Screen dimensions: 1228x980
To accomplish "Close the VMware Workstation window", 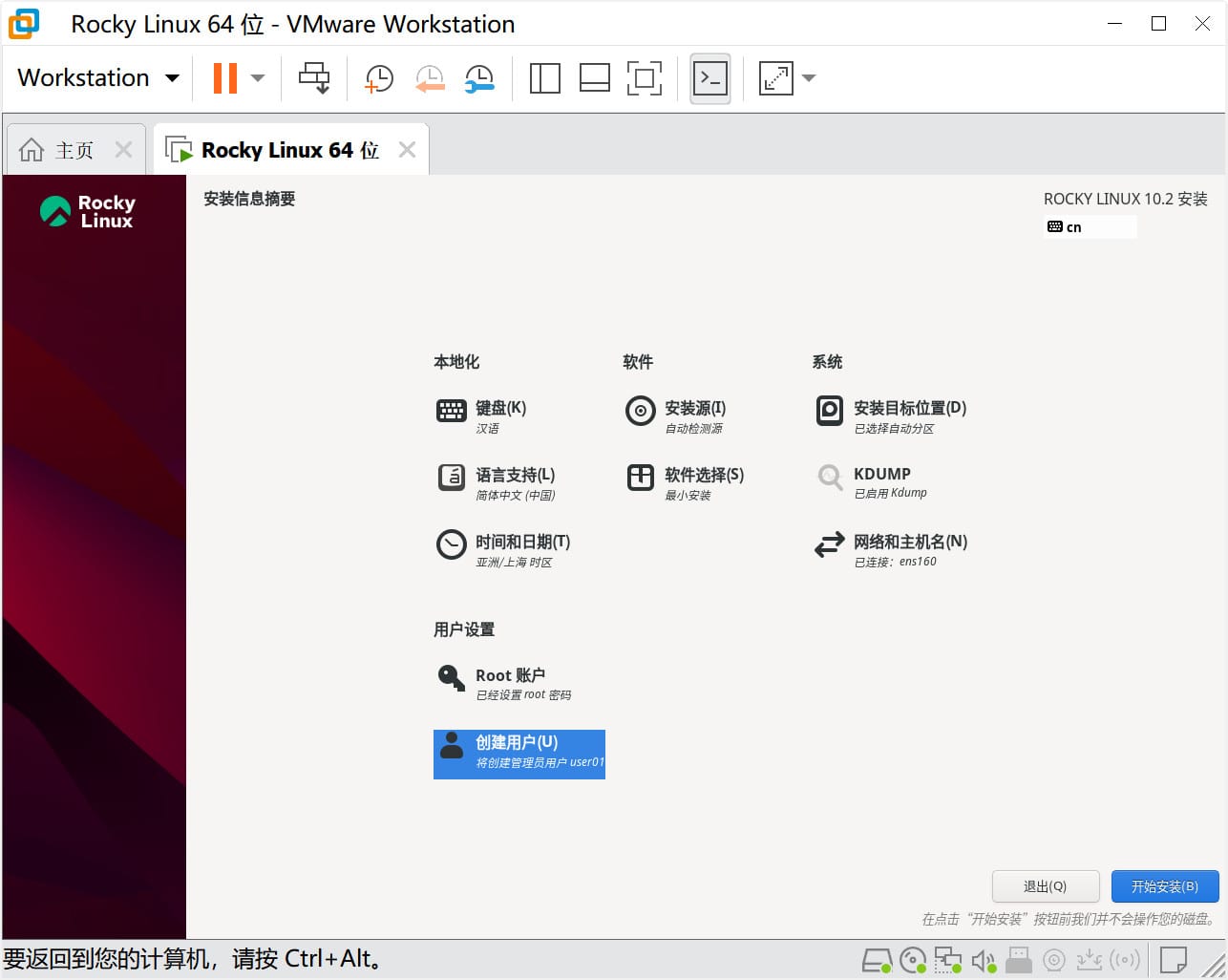I will (1202, 24).
